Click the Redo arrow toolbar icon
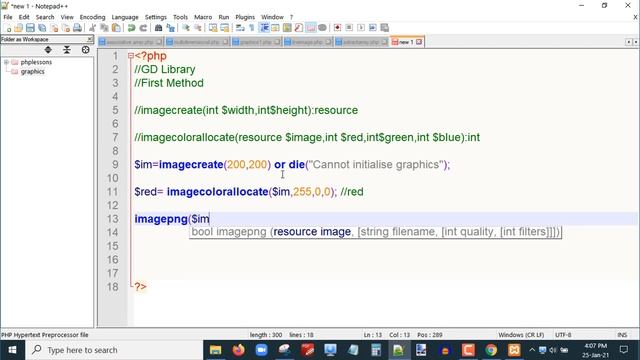 point(143,28)
